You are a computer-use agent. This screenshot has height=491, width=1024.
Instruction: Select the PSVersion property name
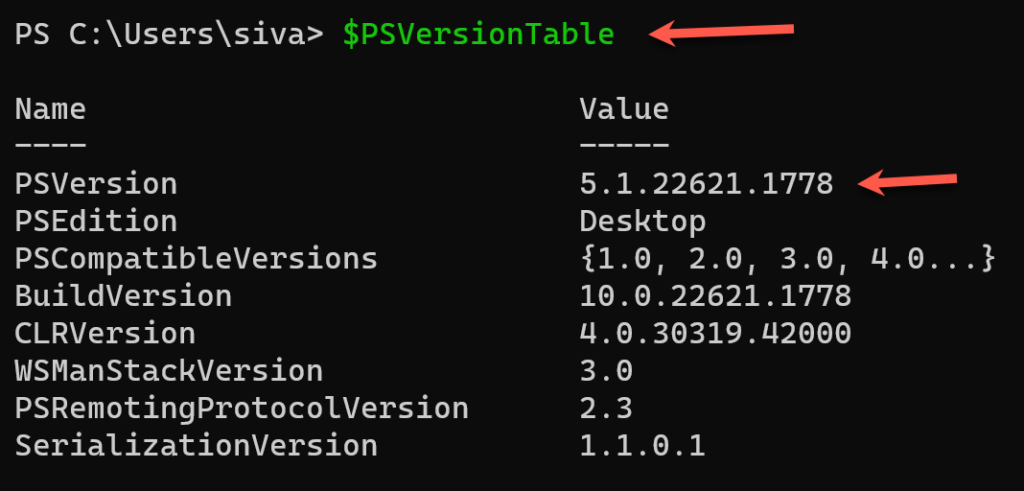point(96,184)
